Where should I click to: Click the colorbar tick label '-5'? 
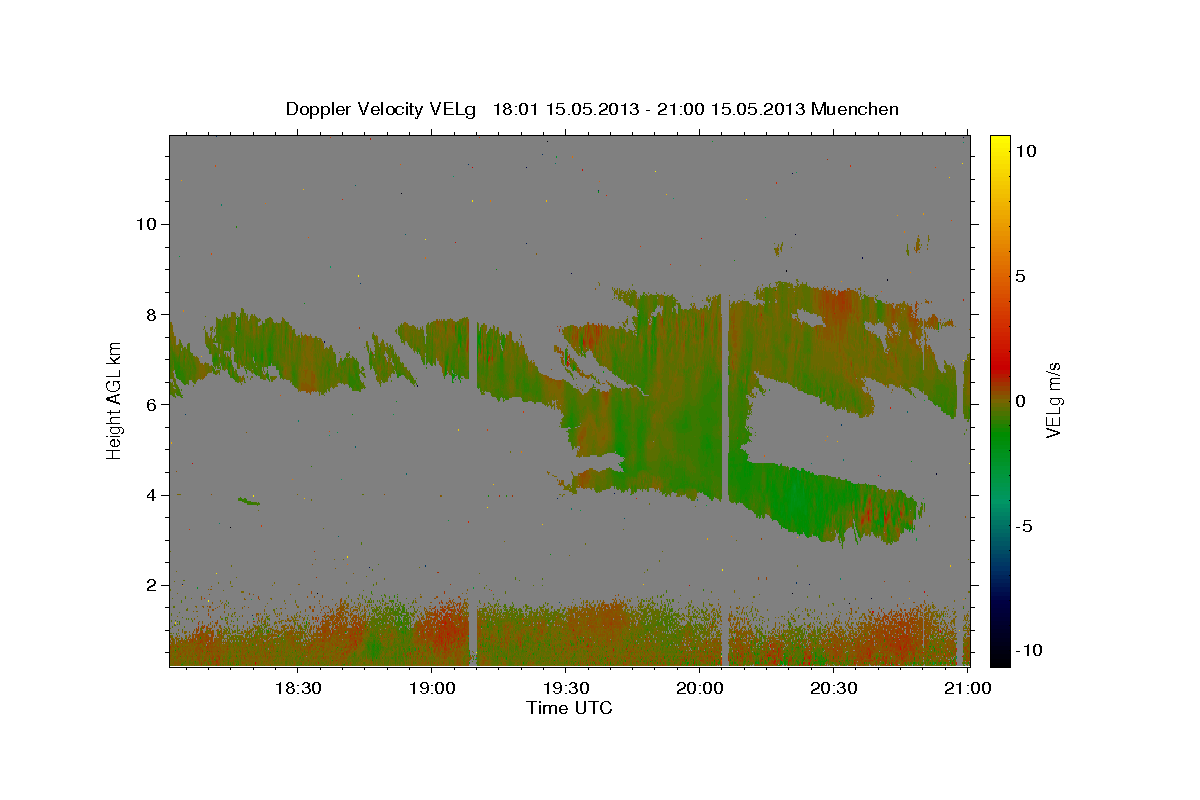coord(1025,526)
